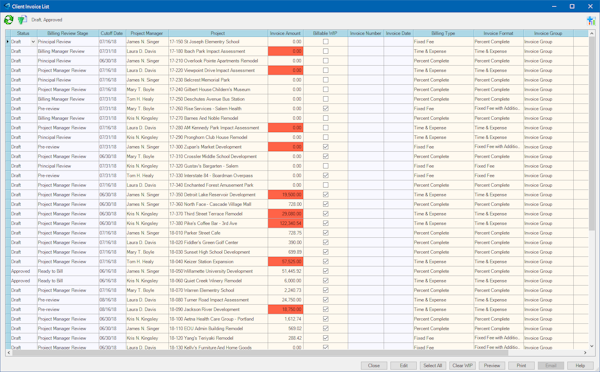Click the Draft, Approved filter label
This screenshot has width=600, height=372.
[47, 20]
